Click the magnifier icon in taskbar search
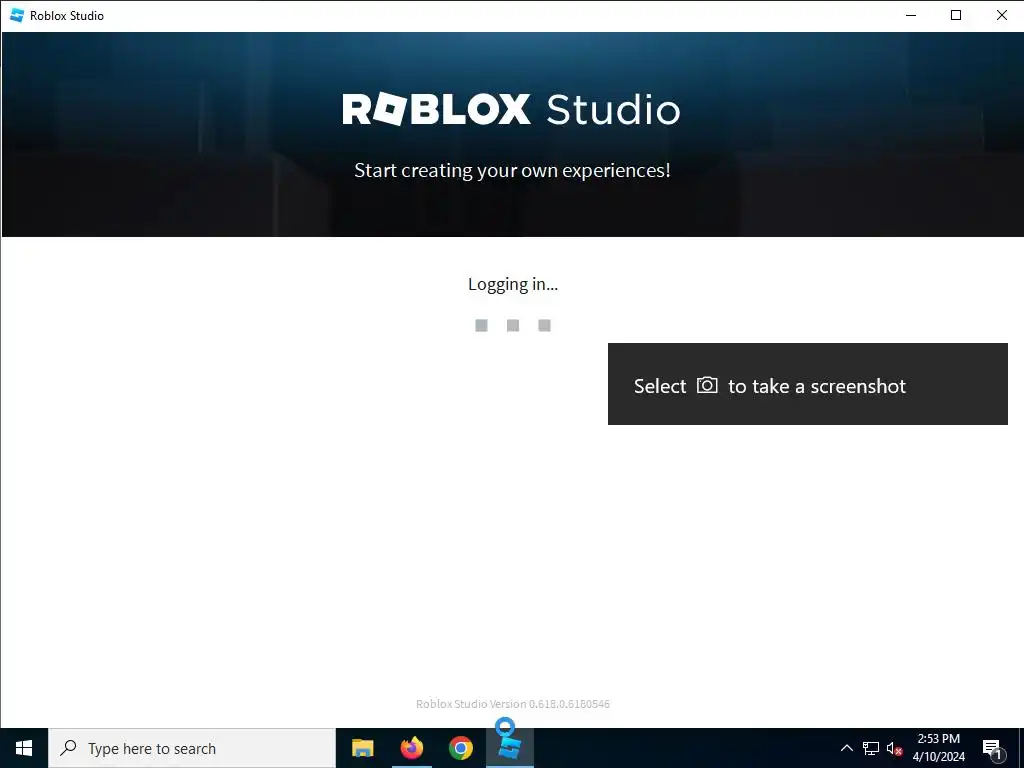 68,748
